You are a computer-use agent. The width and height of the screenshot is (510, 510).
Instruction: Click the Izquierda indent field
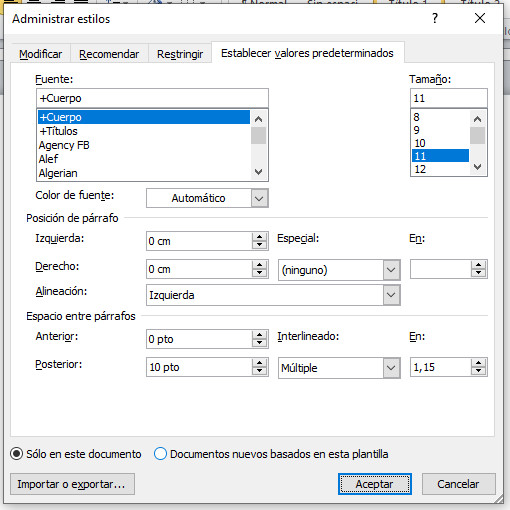tap(199, 241)
